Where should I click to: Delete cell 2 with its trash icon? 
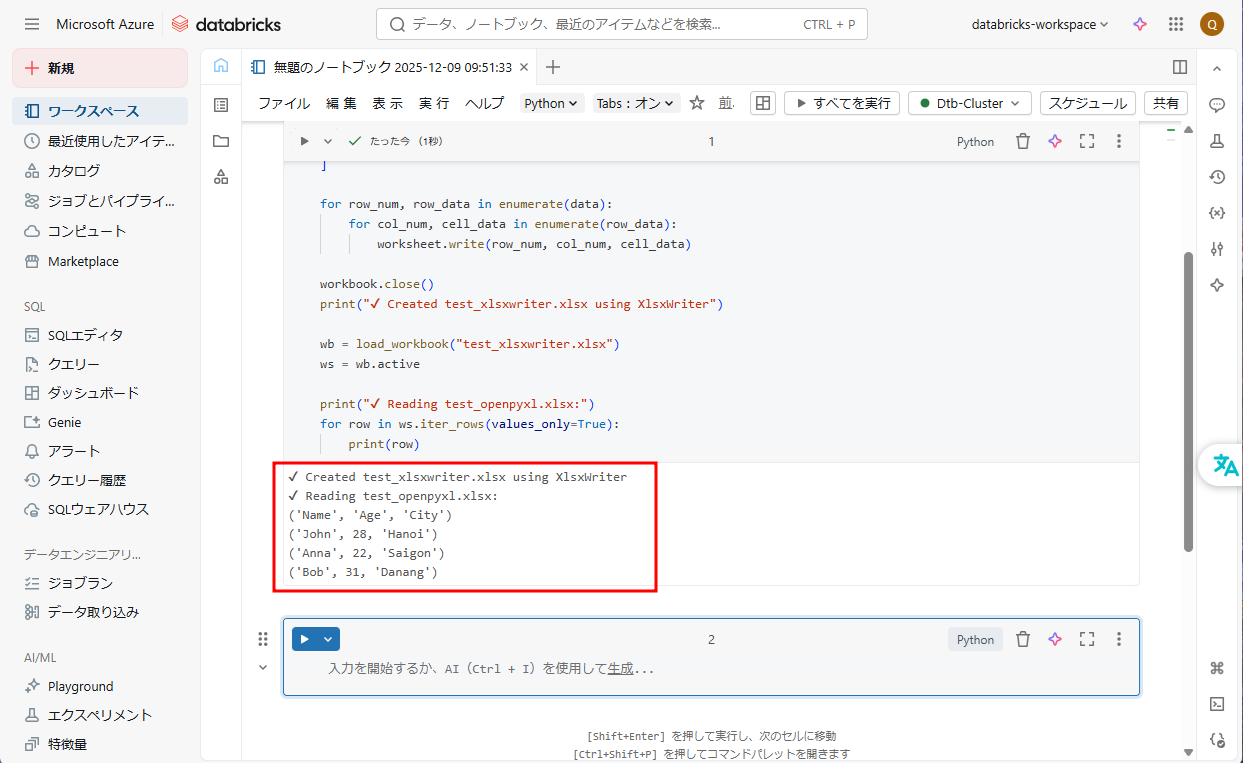point(1022,639)
